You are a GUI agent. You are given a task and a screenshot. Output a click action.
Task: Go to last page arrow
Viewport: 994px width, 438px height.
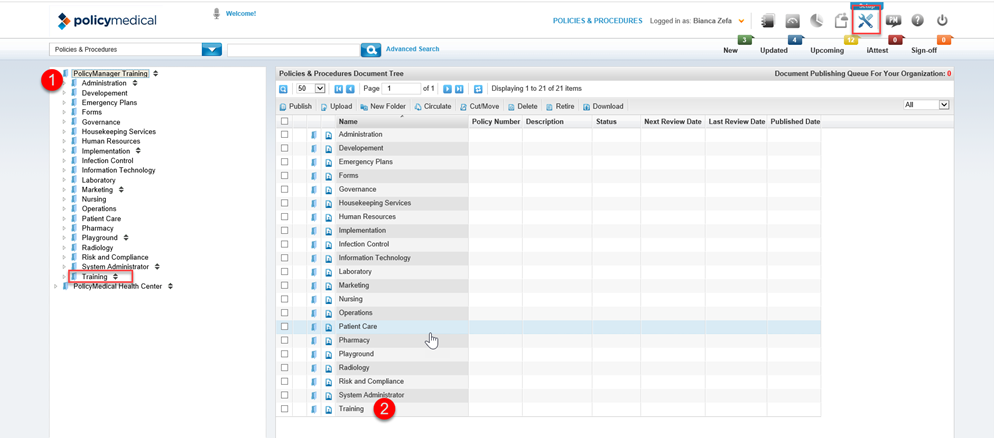click(459, 89)
